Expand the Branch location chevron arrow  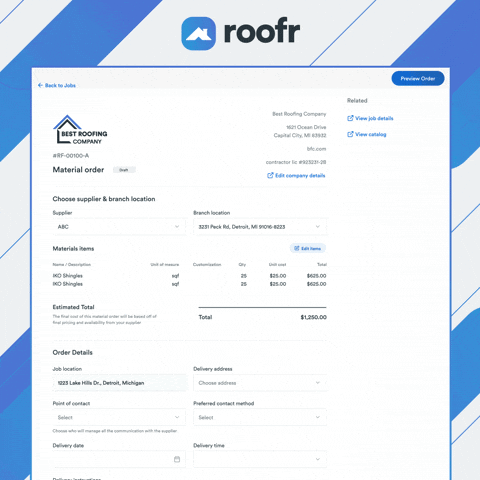(318, 227)
